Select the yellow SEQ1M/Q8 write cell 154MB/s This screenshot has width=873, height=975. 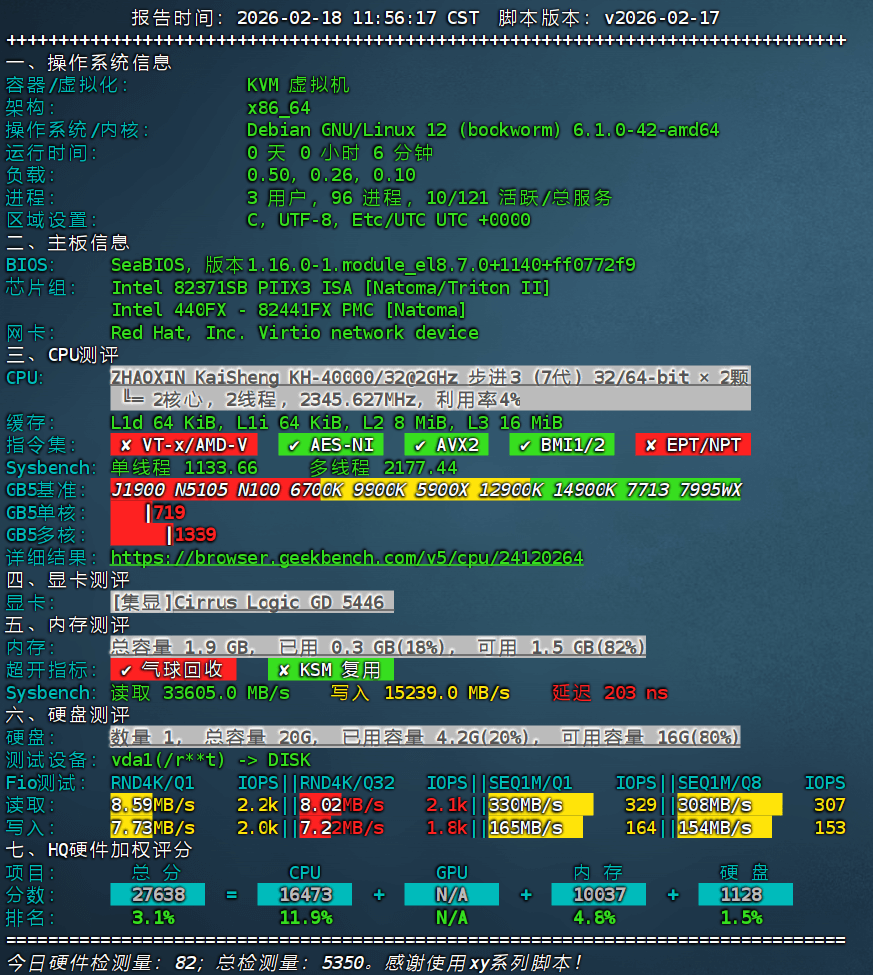pyautogui.click(x=725, y=828)
